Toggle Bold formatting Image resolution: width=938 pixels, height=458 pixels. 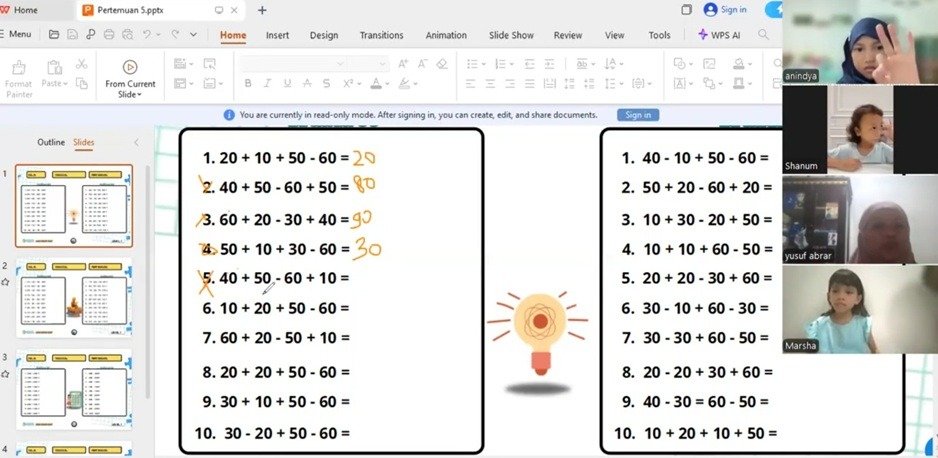point(248,84)
